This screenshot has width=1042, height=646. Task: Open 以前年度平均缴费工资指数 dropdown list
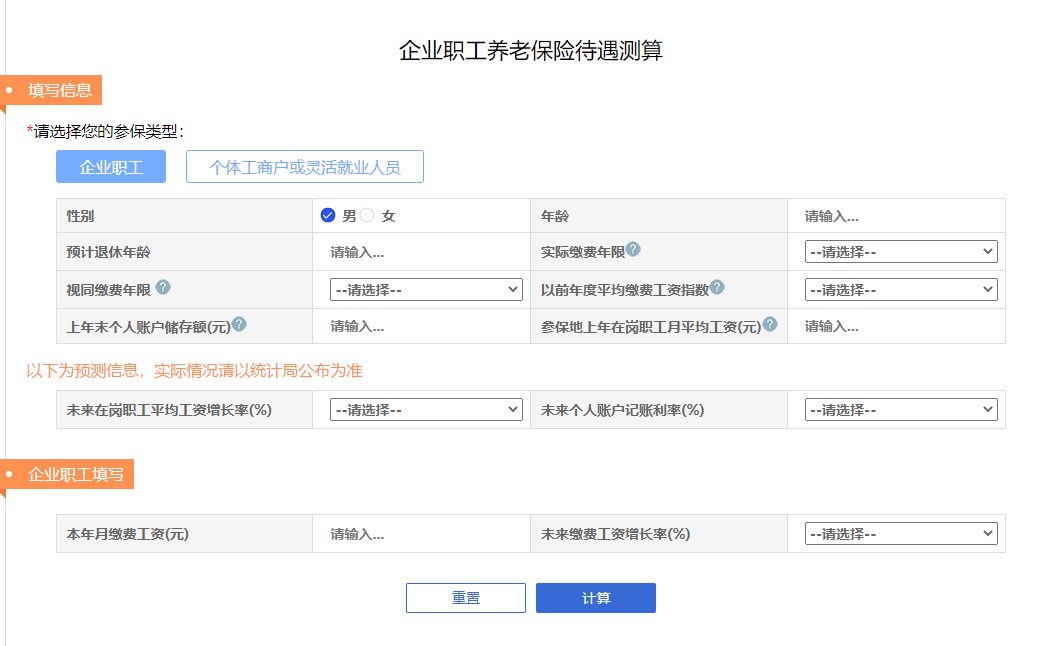[900, 290]
